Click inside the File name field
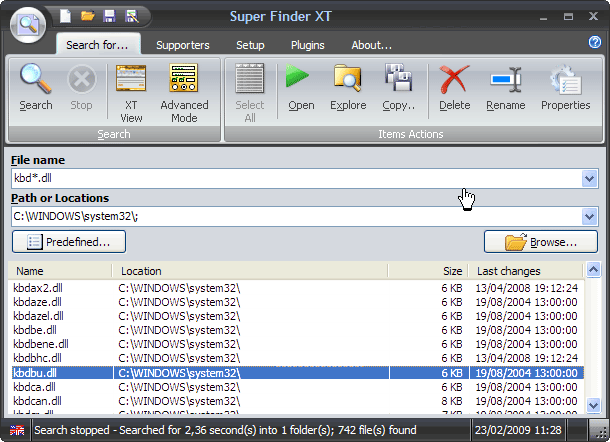This screenshot has width=610, height=442. pos(290,179)
